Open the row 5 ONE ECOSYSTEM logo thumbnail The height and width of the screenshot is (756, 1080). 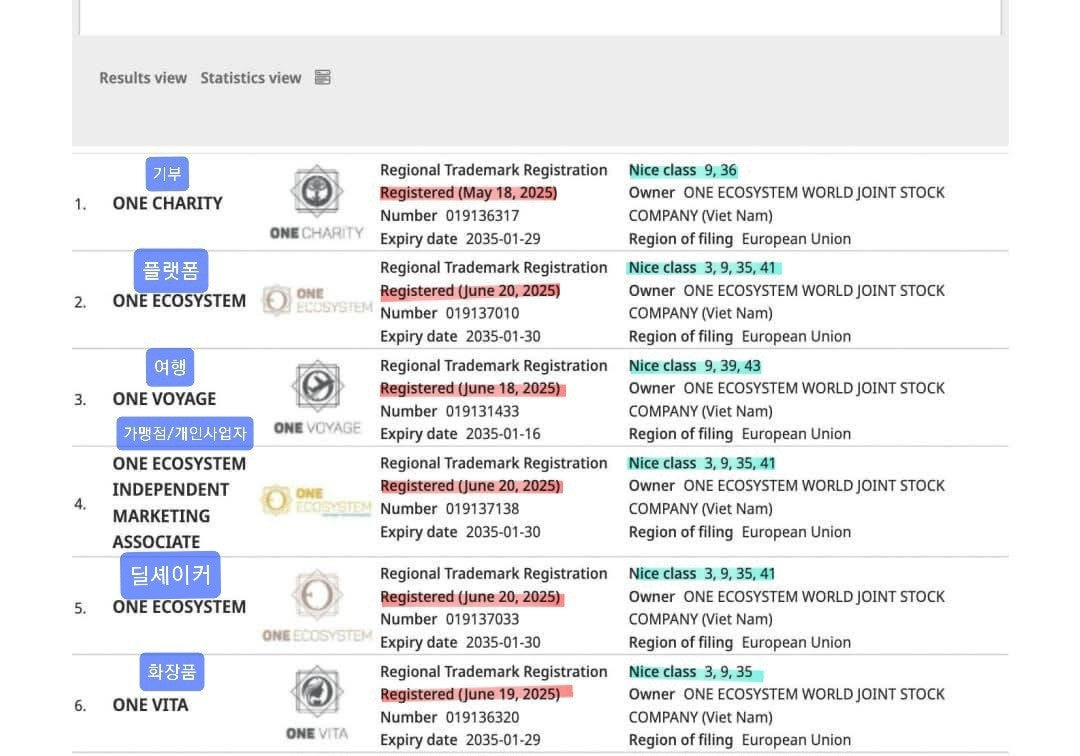point(317,605)
